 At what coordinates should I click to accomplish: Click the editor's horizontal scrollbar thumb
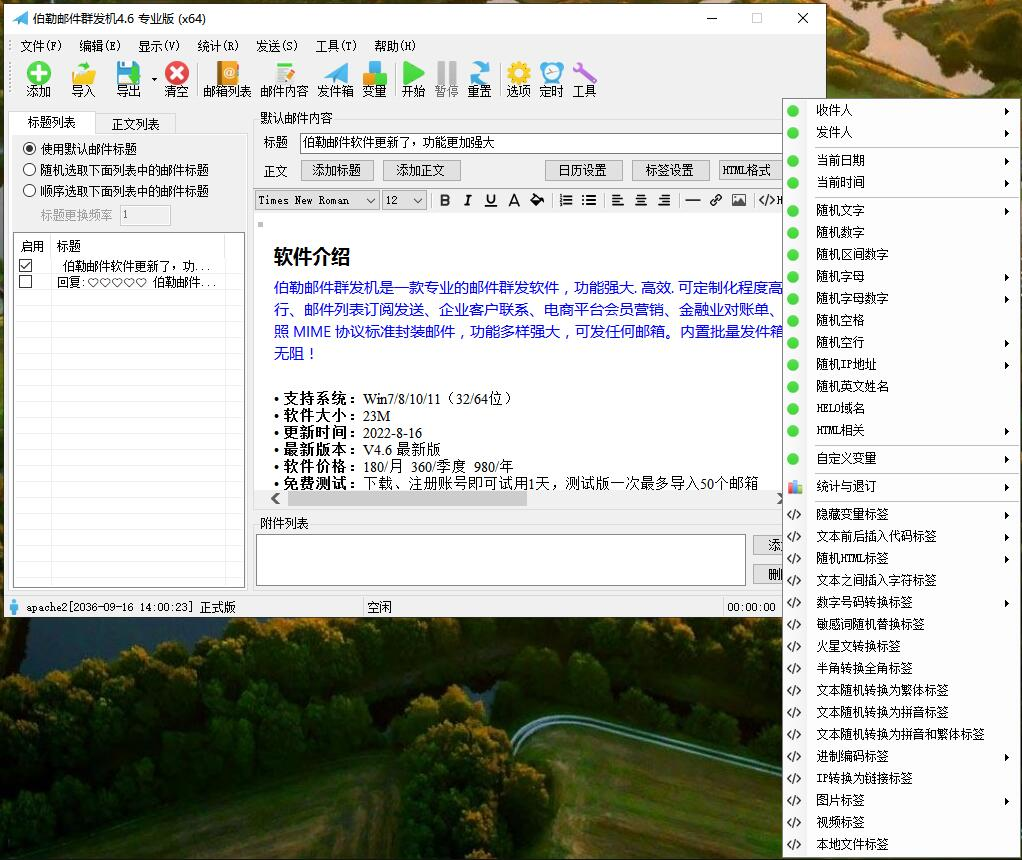coord(407,499)
